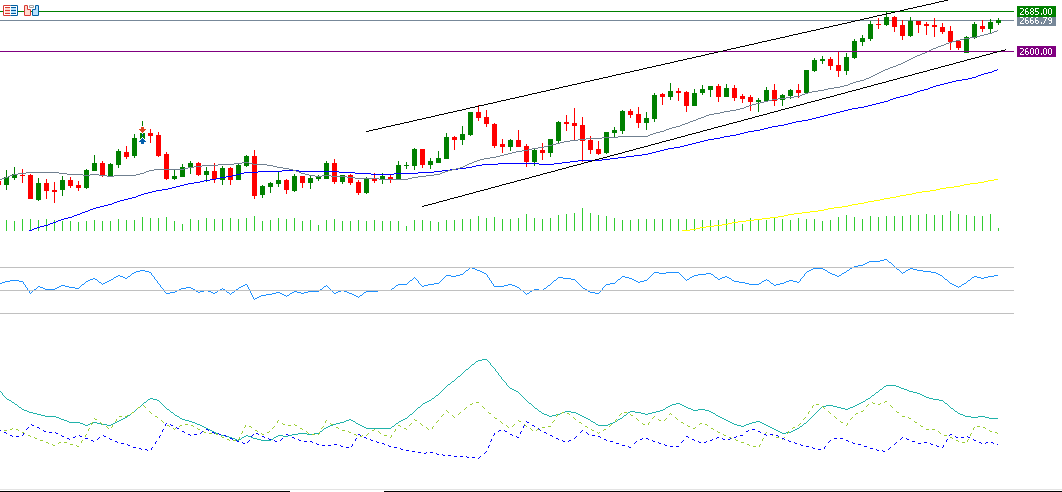The height and width of the screenshot is (492, 1062).
Task: Click the green horizontal line at 2685
Action: click(x=300, y=12)
